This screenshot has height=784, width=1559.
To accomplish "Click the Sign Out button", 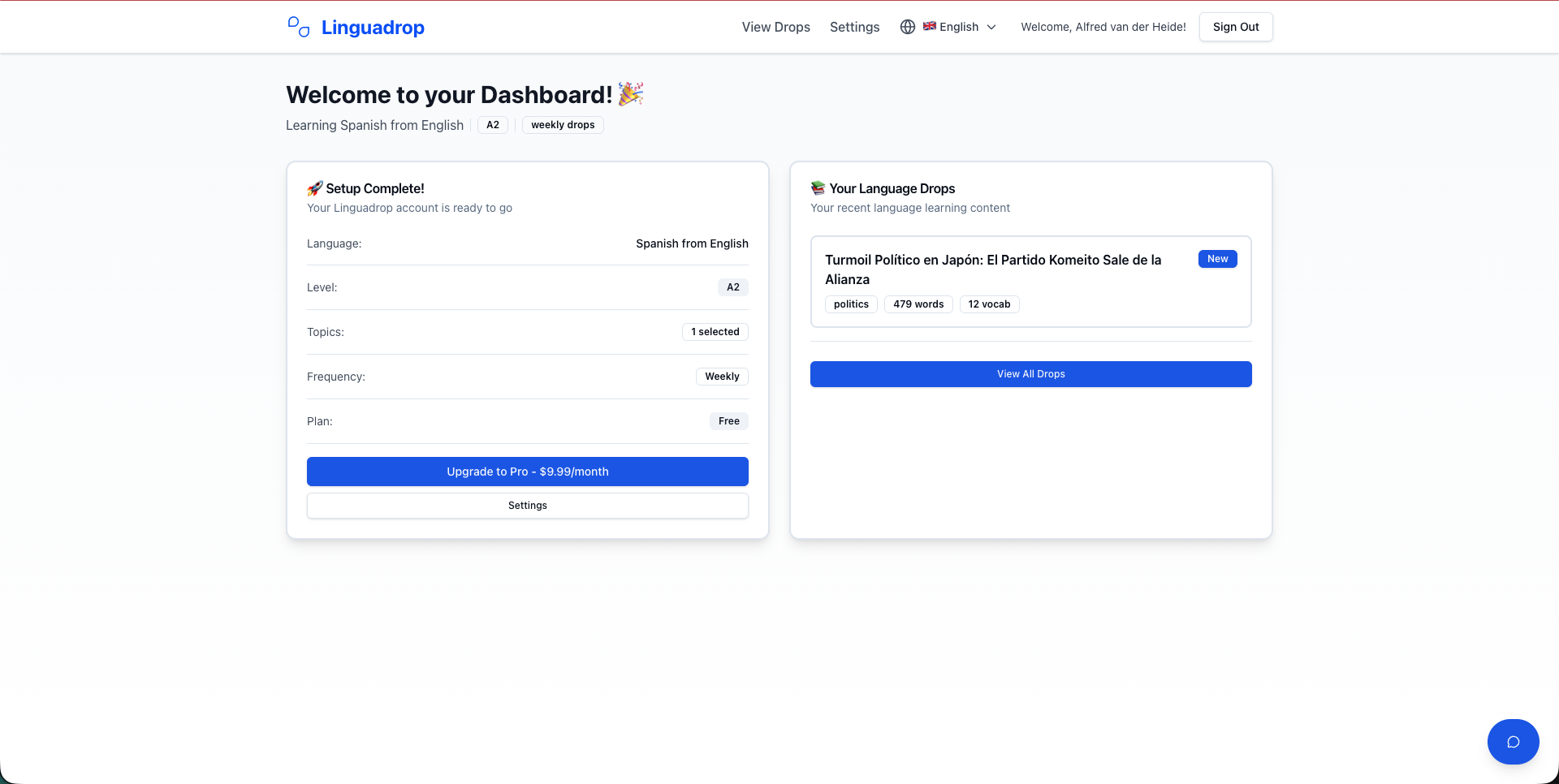I will click(x=1236, y=27).
